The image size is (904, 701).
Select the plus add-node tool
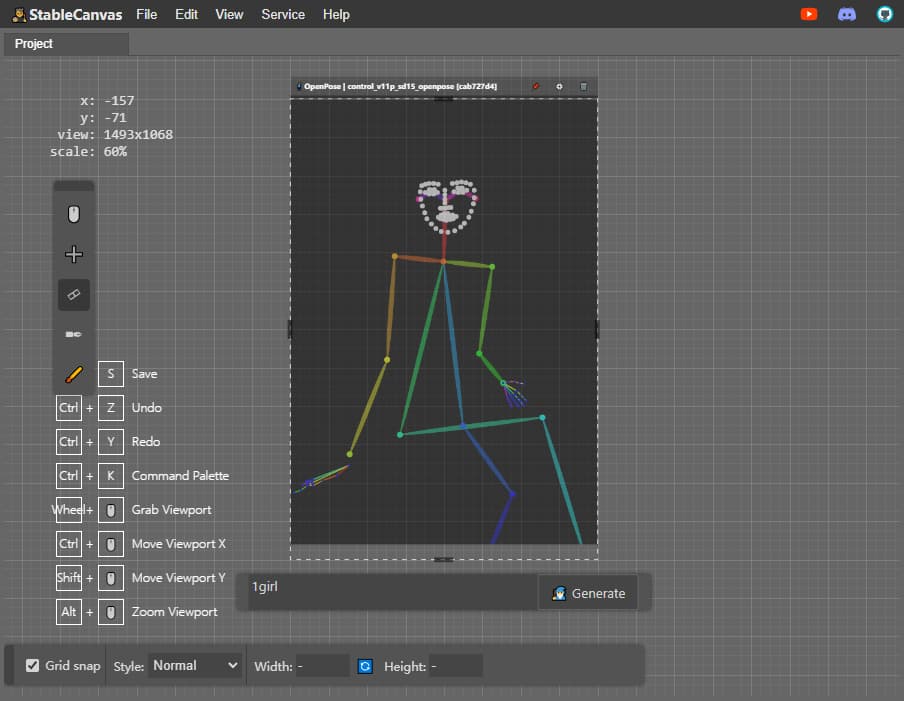[x=73, y=254]
